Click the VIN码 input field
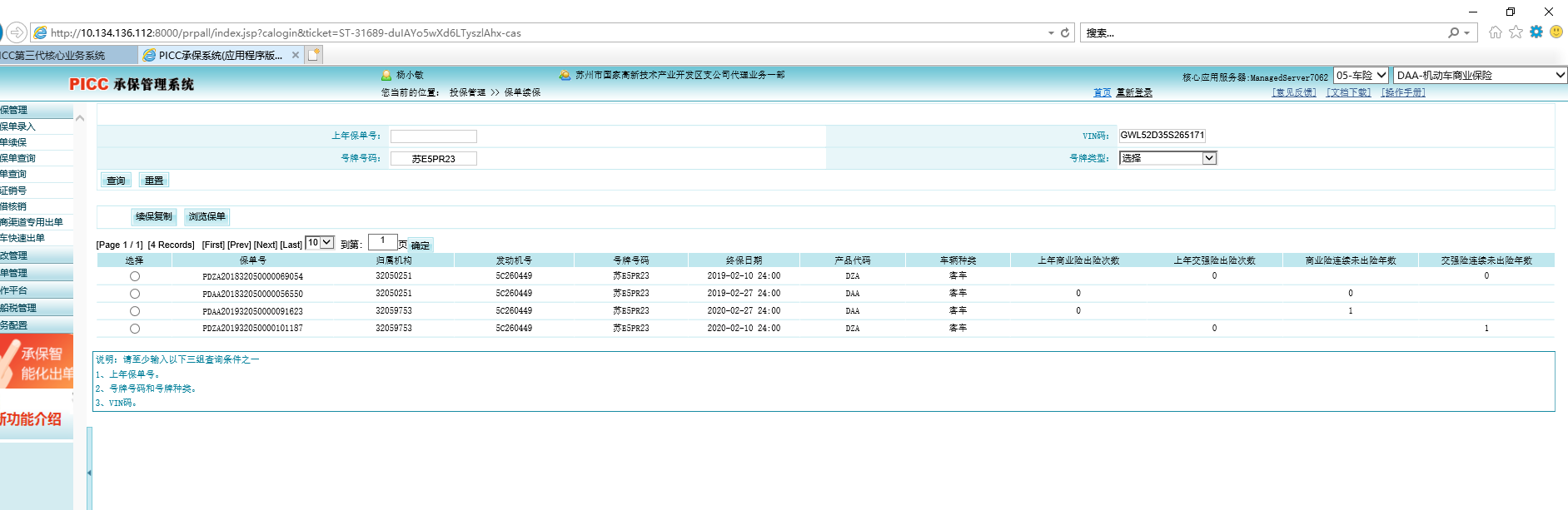Screen dimensions: 1568x510 (1162, 135)
